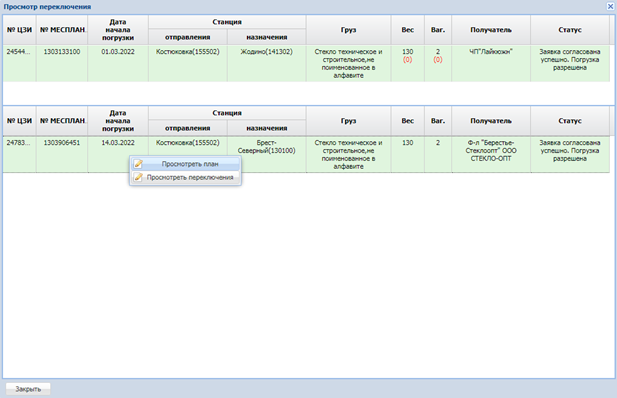Select plan number cell '1303906451'

(62, 154)
